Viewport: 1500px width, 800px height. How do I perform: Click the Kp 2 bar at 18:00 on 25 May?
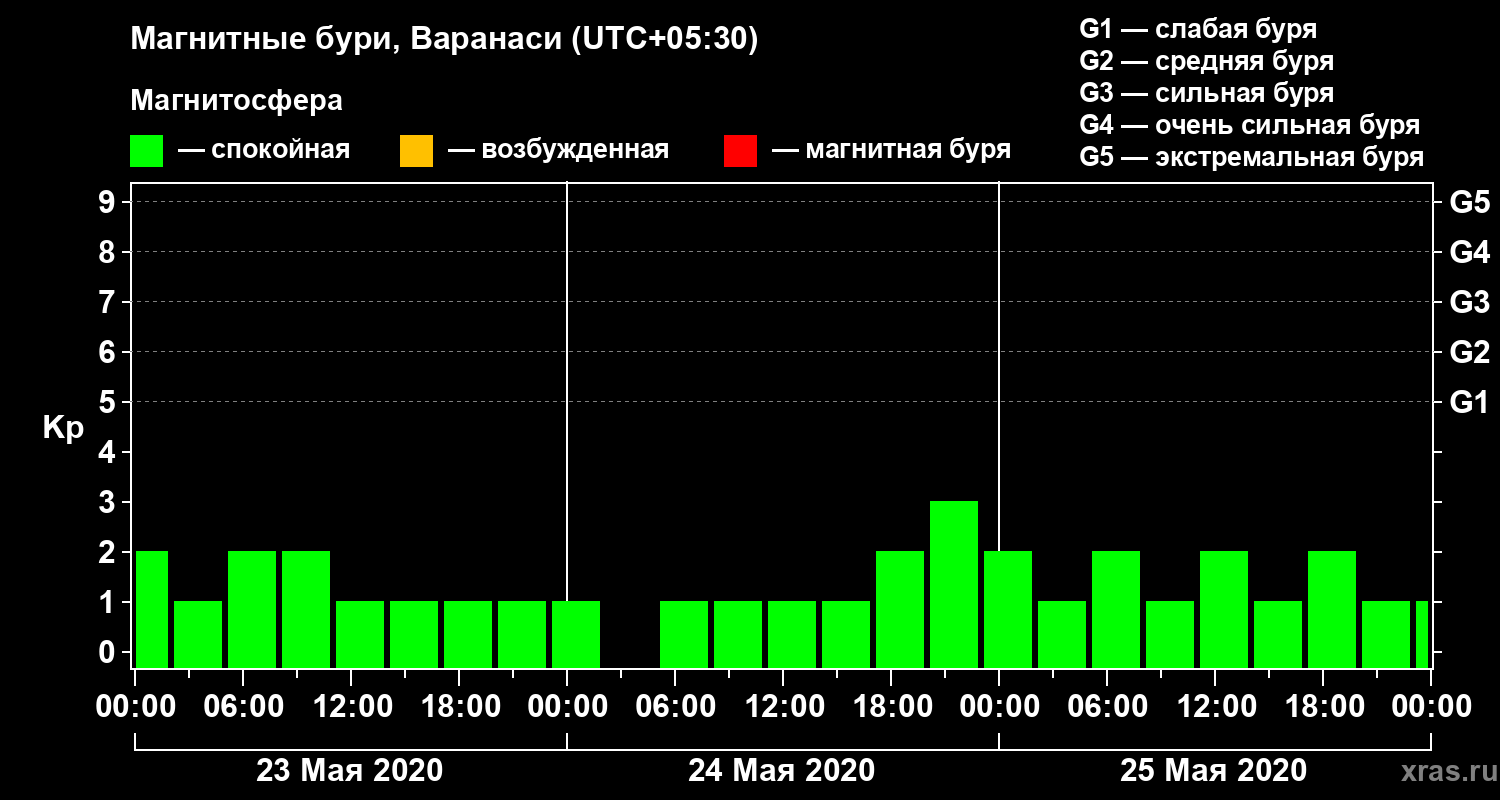pyautogui.click(x=1332, y=609)
